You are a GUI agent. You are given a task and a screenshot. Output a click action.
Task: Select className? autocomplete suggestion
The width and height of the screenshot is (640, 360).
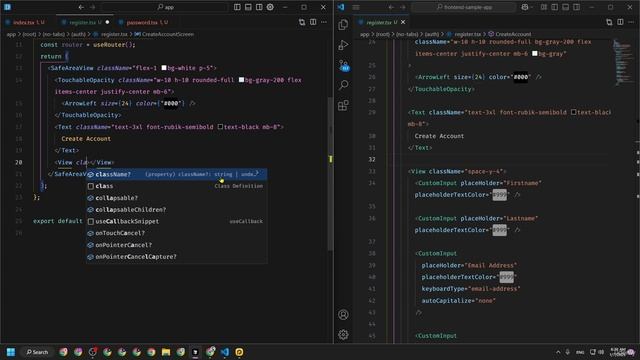[x=177, y=174]
